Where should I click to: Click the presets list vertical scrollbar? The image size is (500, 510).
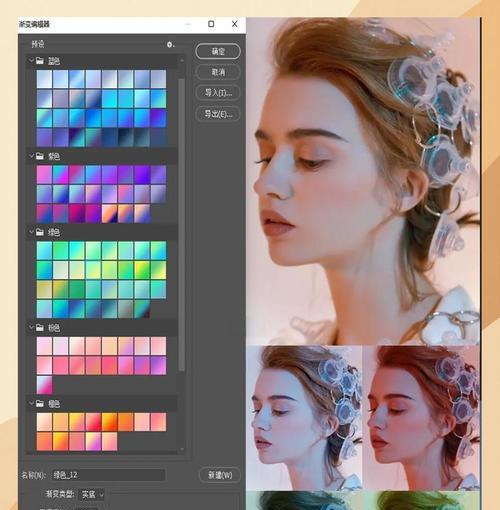coord(182,225)
